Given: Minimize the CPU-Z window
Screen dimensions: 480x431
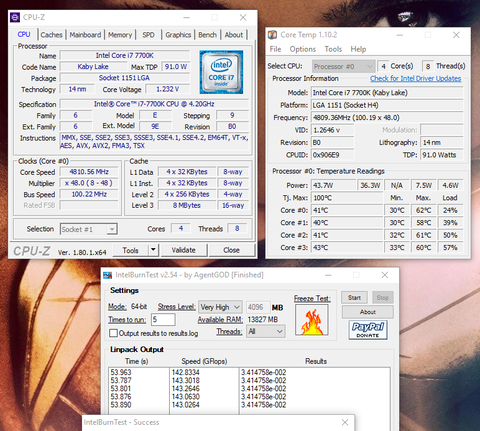Looking at the screenshot, I should [x=187, y=17].
